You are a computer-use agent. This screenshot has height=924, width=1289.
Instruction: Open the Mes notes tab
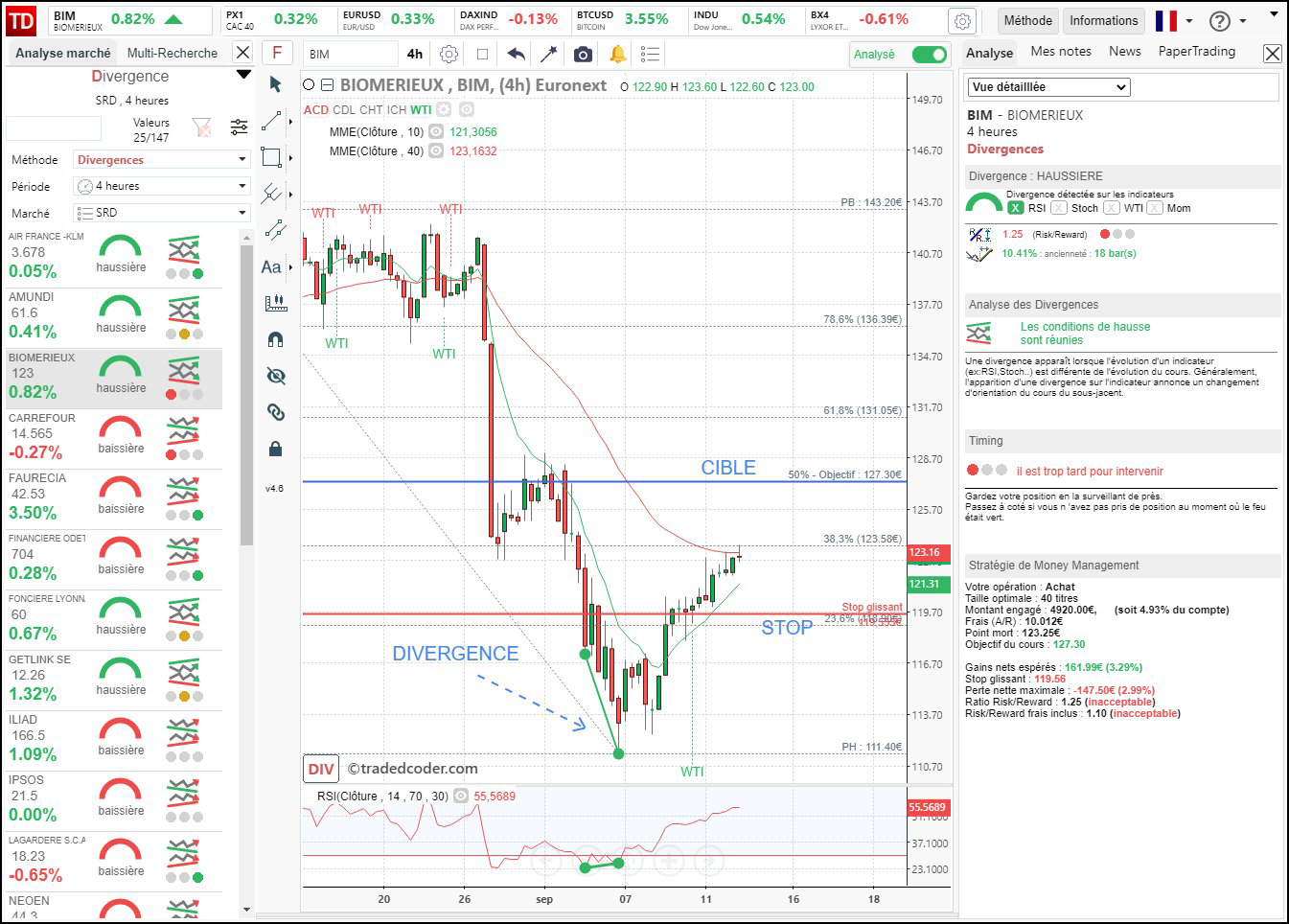(1061, 52)
